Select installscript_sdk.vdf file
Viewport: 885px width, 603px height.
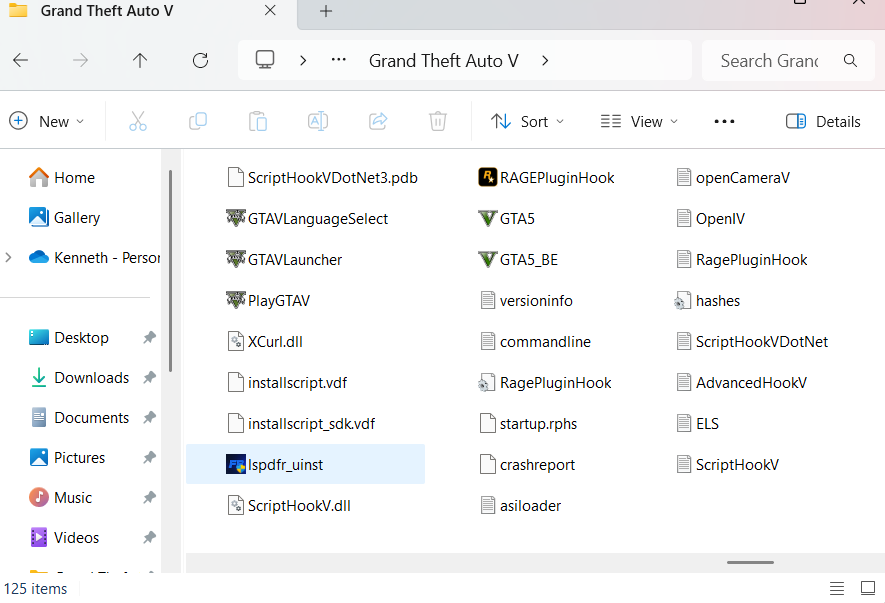click(x=301, y=424)
